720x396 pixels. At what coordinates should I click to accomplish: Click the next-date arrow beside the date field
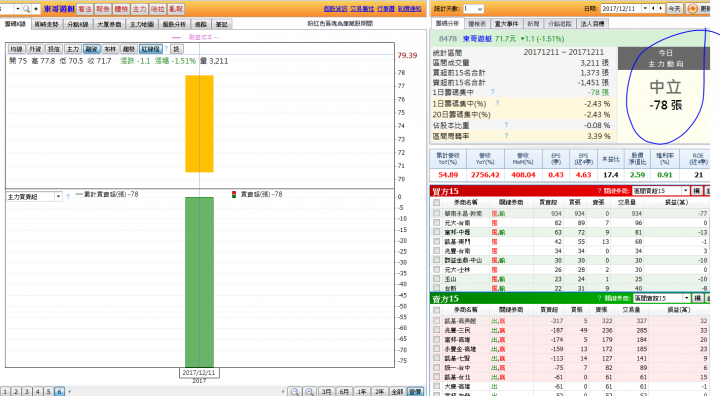tap(661, 8)
